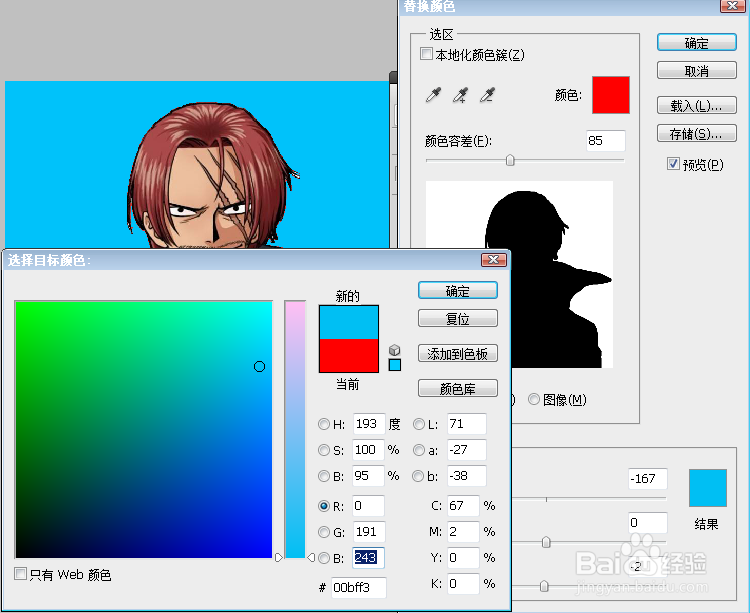750x613 pixels.
Task: Click the blue B field showing 243
Action: [369, 558]
